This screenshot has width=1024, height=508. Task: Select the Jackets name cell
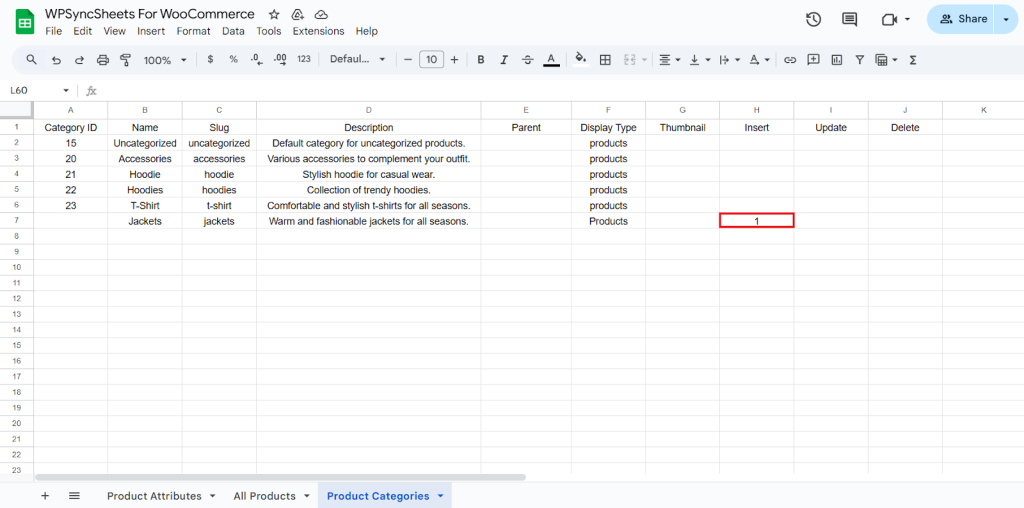[x=145, y=221]
